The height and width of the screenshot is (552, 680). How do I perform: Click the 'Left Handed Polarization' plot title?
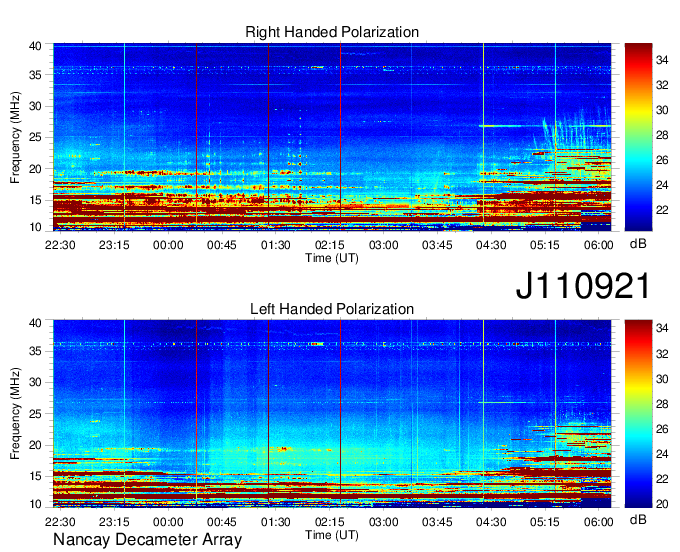[x=332, y=309]
